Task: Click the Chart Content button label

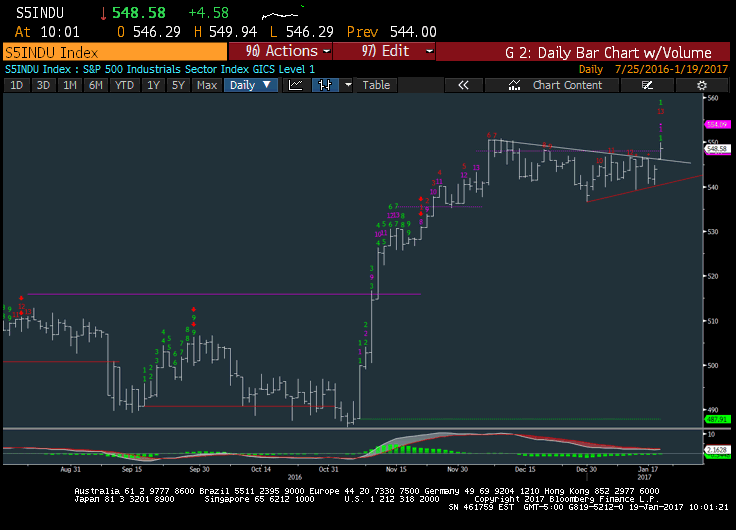Action: pyautogui.click(x=567, y=85)
